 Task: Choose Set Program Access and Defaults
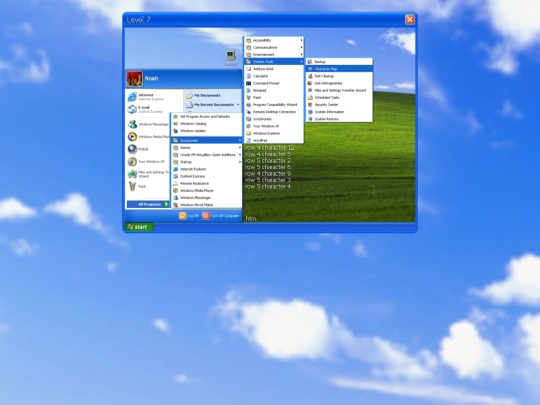(x=207, y=116)
